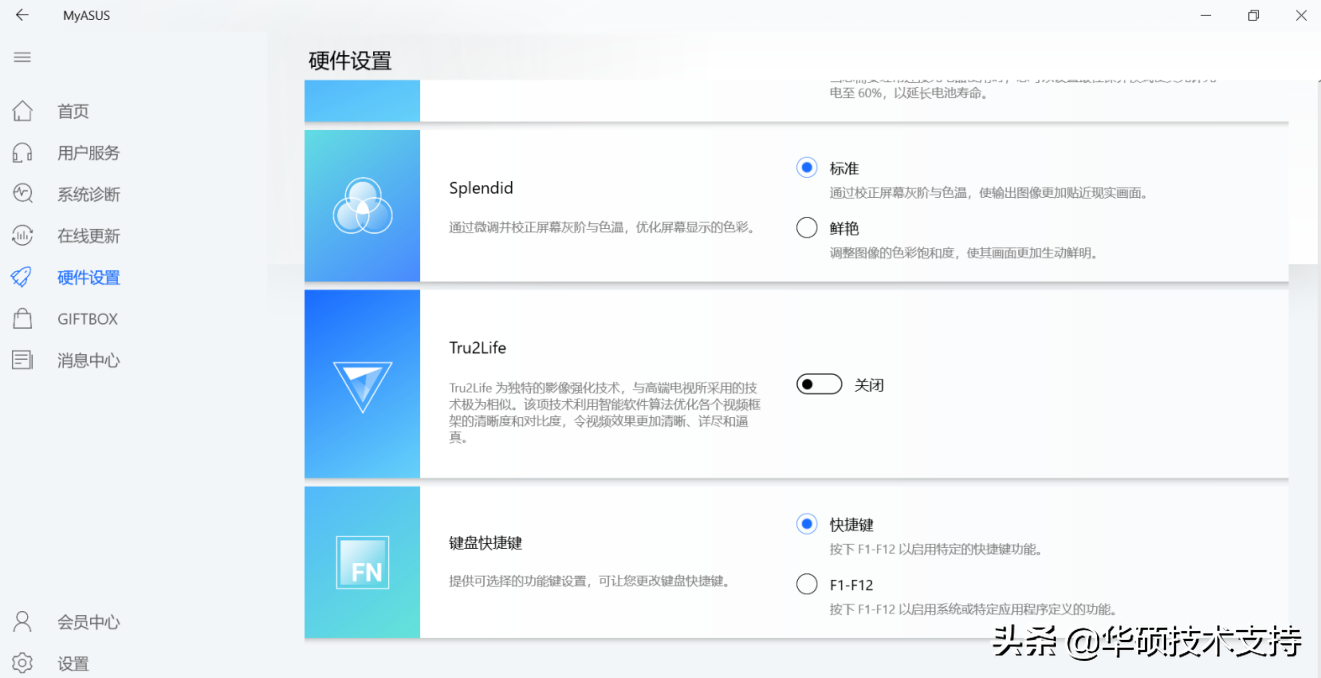
Task: Collapse the sidebar hamburger menu
Action: click(x=22, y=57)
